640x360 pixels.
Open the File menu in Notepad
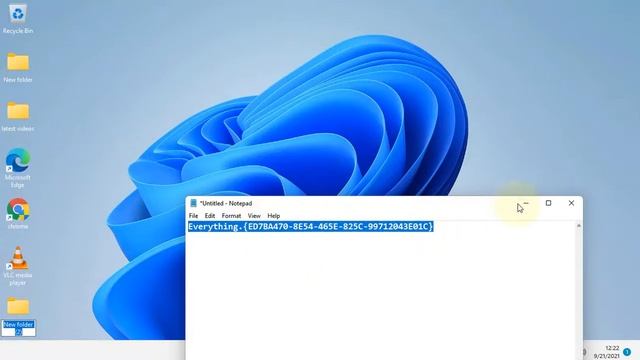(193, 216)
